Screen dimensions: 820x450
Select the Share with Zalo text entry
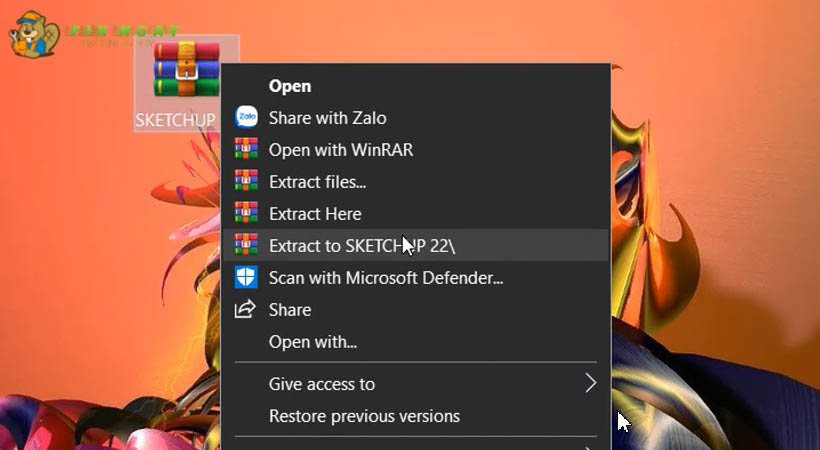coord(327,118)
